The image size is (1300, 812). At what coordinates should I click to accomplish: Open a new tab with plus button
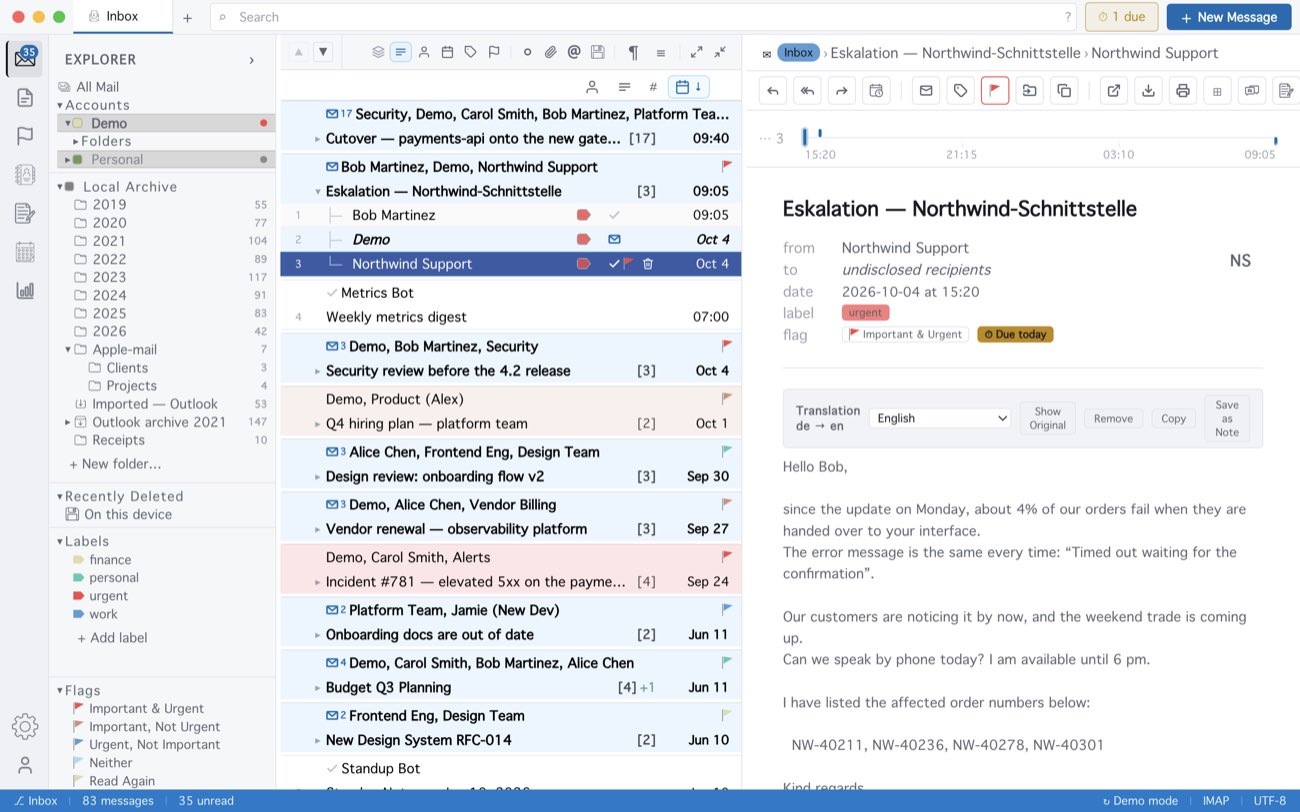tap(187, 18)
